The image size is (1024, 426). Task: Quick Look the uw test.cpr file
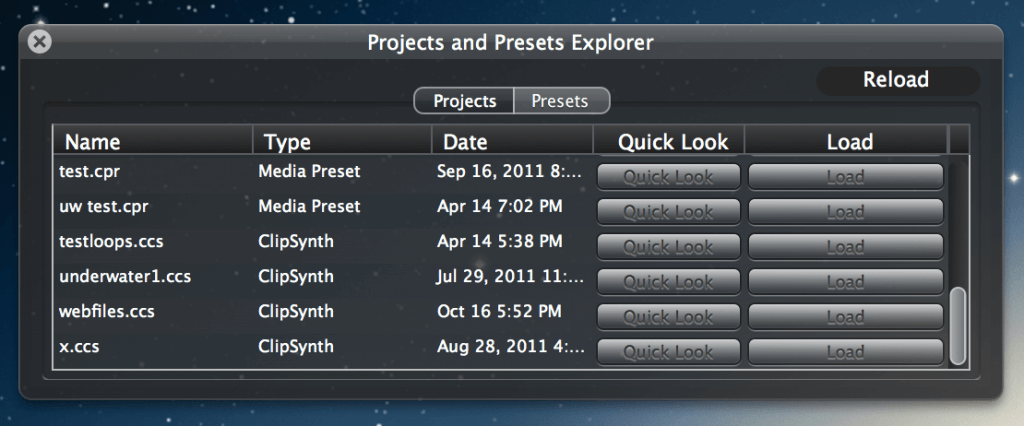pos(669,212)
